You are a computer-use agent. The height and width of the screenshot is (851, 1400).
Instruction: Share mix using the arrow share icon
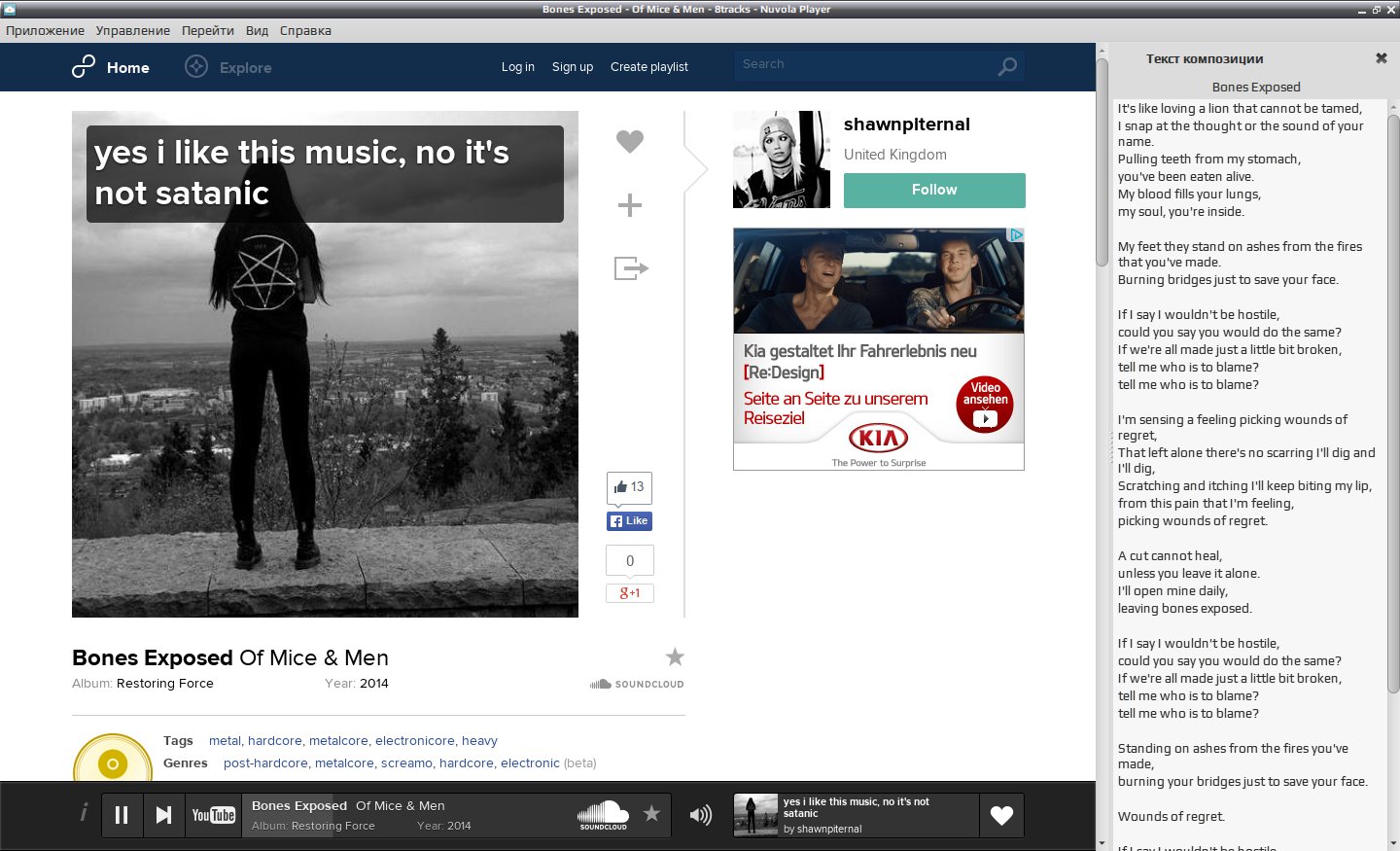click(x=631, y=267)
